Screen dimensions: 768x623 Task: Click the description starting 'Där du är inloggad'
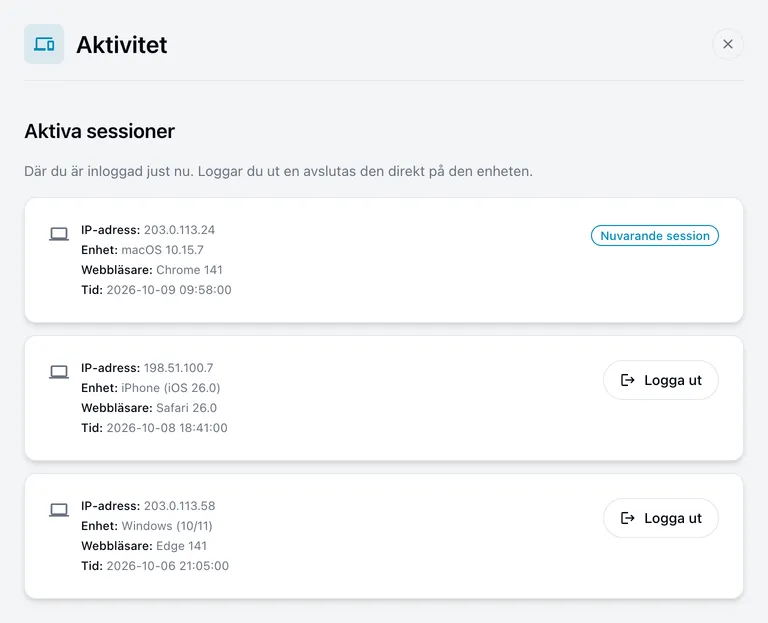(278, 171)
